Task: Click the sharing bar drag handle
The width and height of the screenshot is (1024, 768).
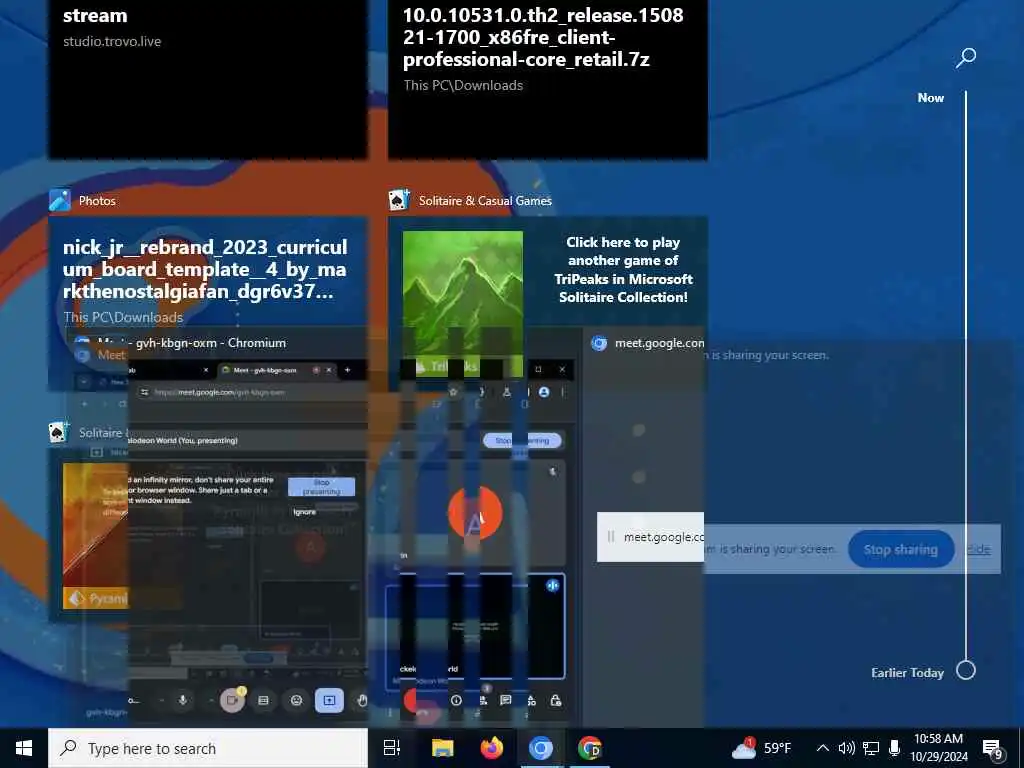Action: pos(611,537)
